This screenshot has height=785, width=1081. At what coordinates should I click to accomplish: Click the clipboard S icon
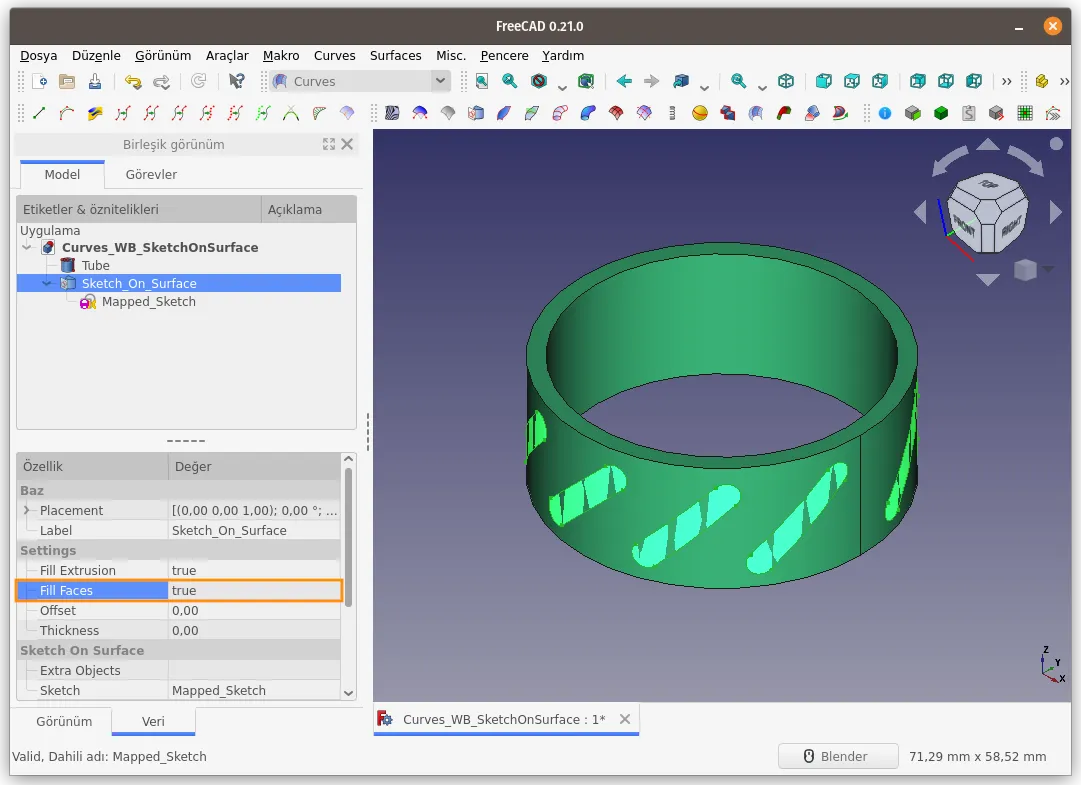tap(969, 113)
